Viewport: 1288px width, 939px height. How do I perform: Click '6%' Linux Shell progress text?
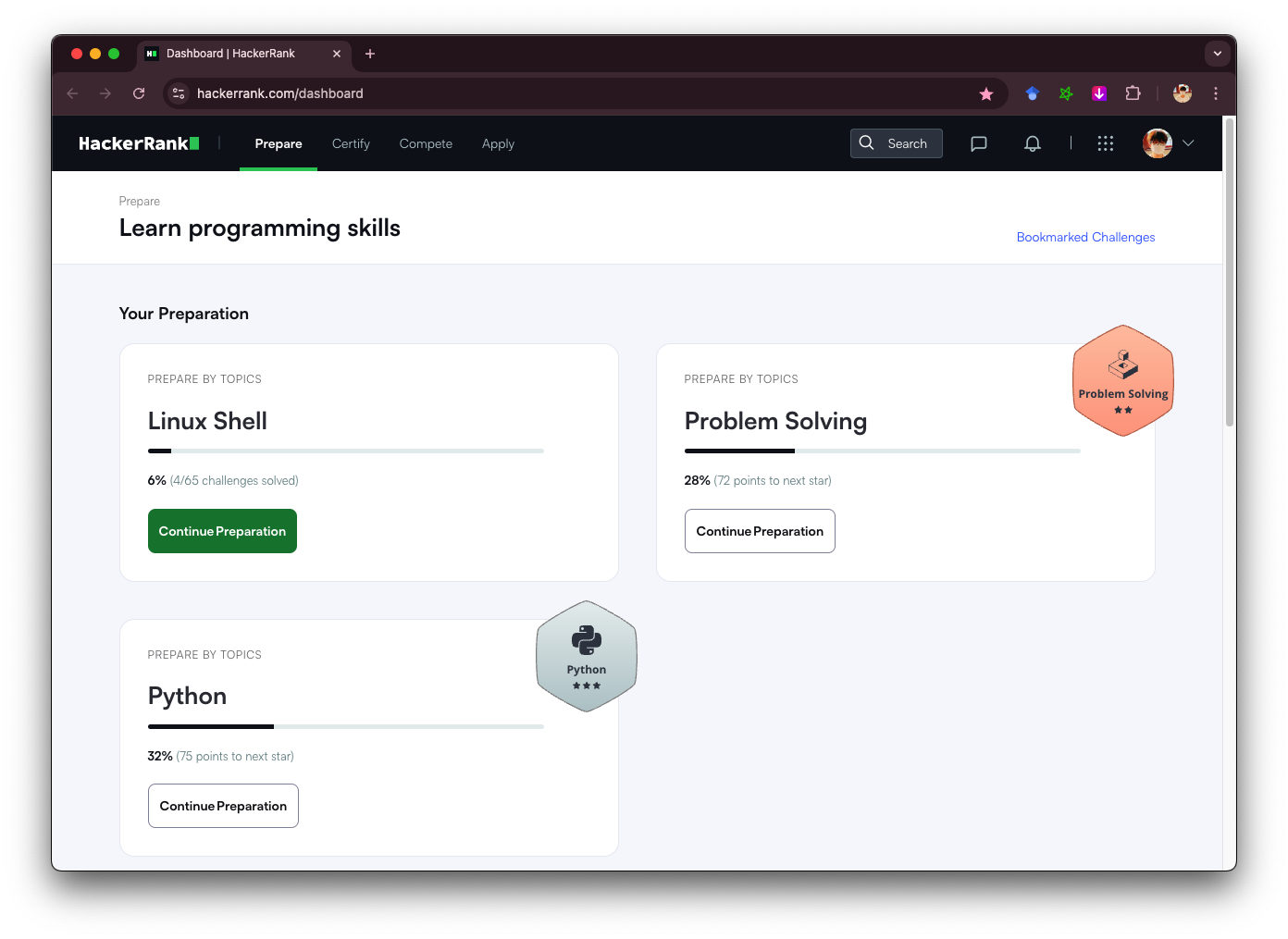(x=156, y=480)
